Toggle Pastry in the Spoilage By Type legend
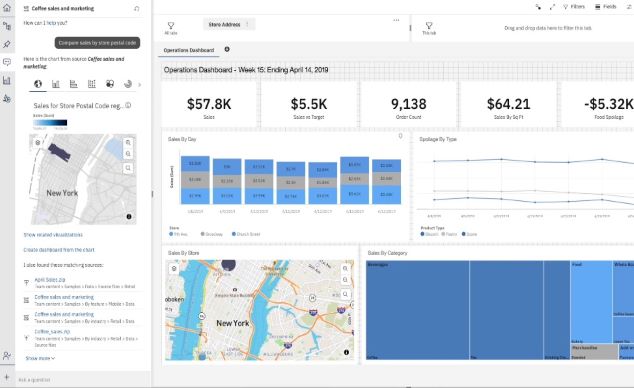Image resolution: width=634 pixels, height=388 pixels. (x=449, y=234)
